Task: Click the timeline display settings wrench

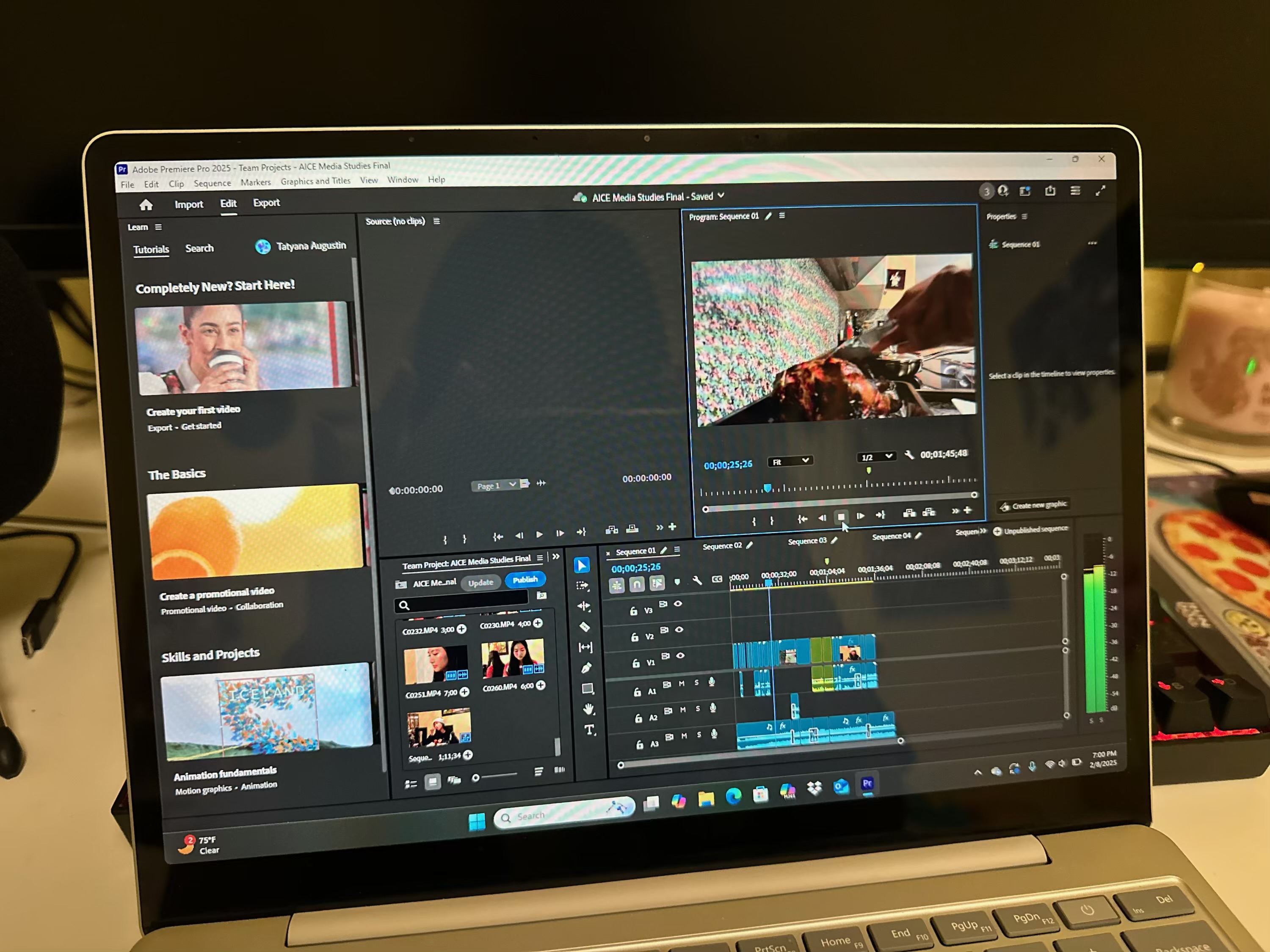Action: click(x=697, y=581)
